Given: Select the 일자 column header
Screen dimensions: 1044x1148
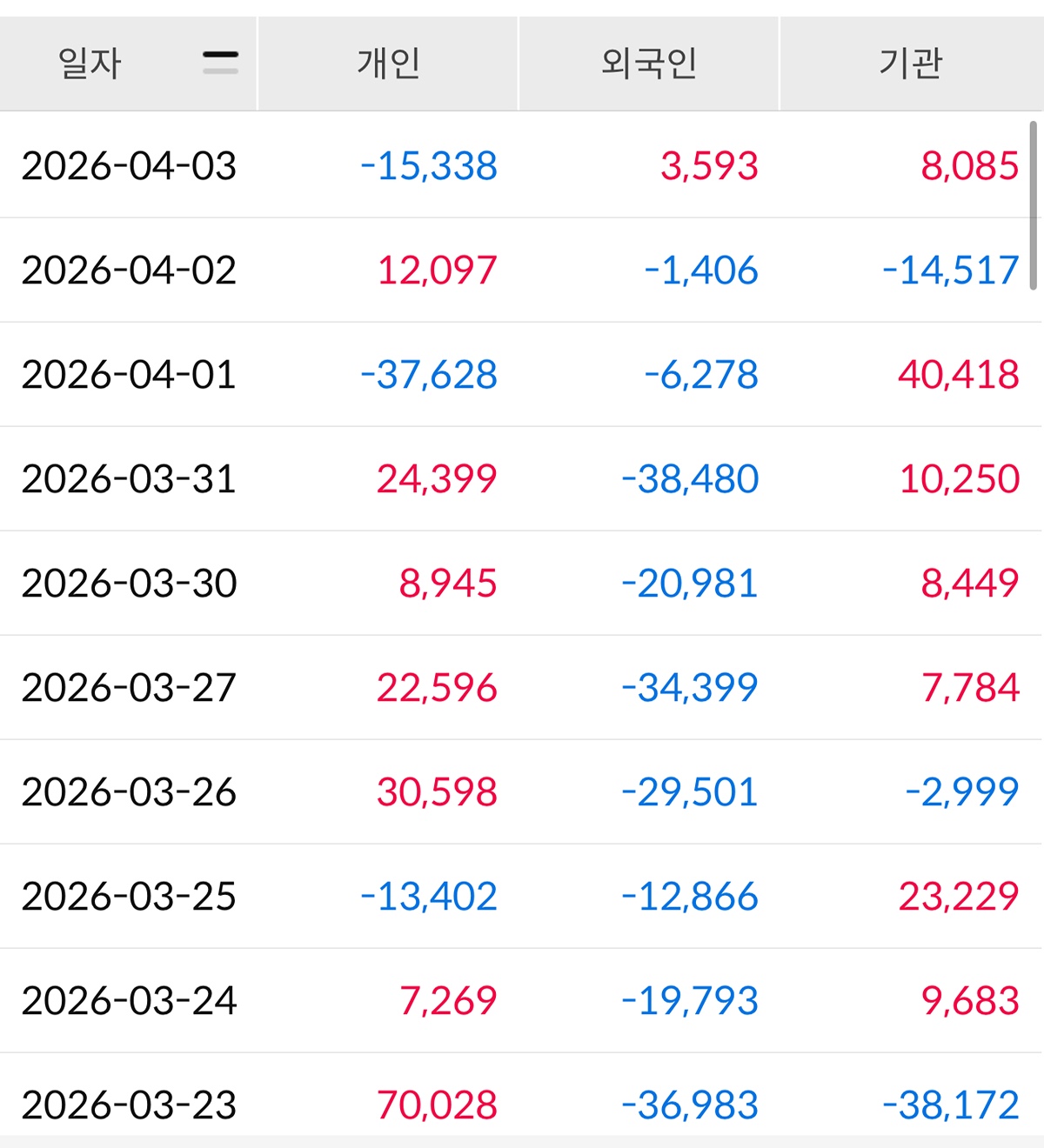Looking at the screenshot, I should tap(90, 63).
